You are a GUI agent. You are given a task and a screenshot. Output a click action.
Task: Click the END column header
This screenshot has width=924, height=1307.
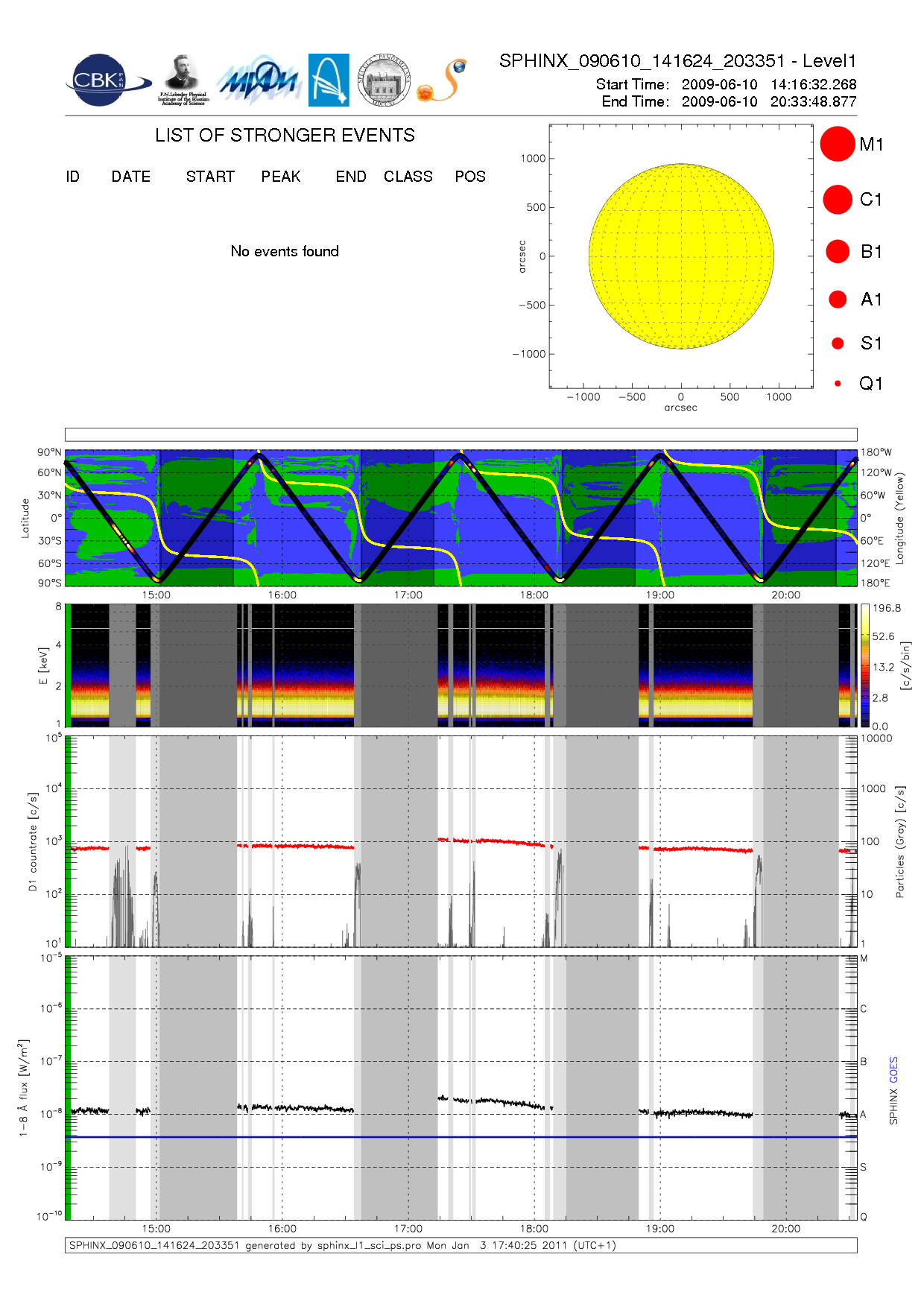pos(351,177)
